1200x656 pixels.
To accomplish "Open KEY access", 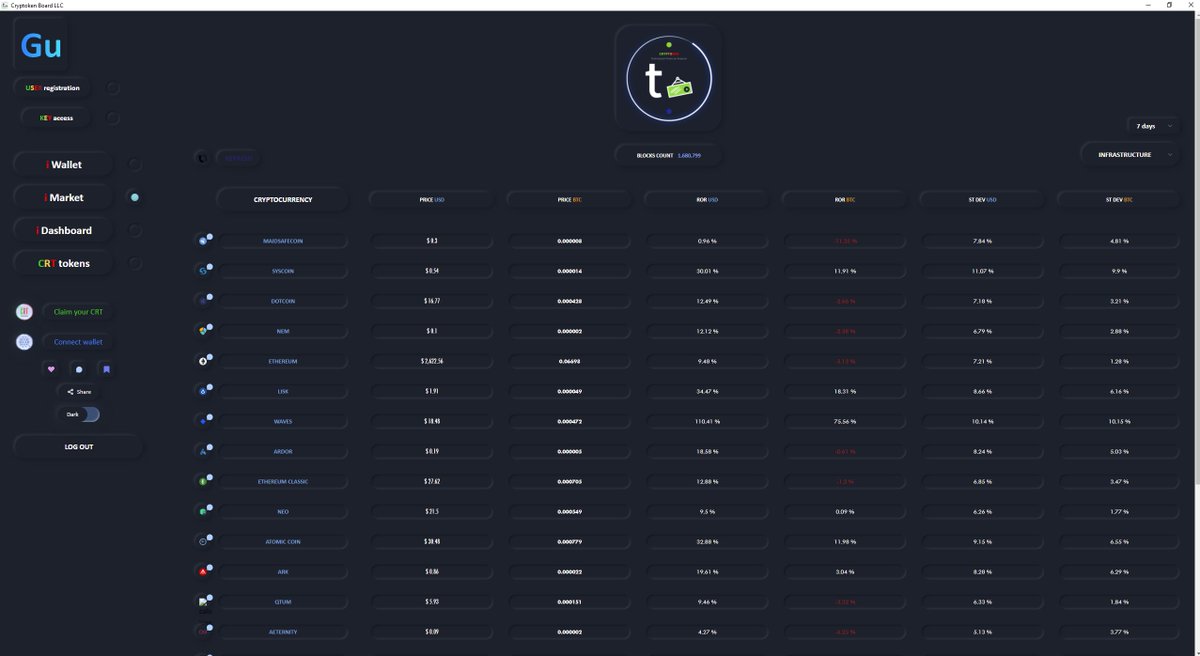I will point(56,118).
